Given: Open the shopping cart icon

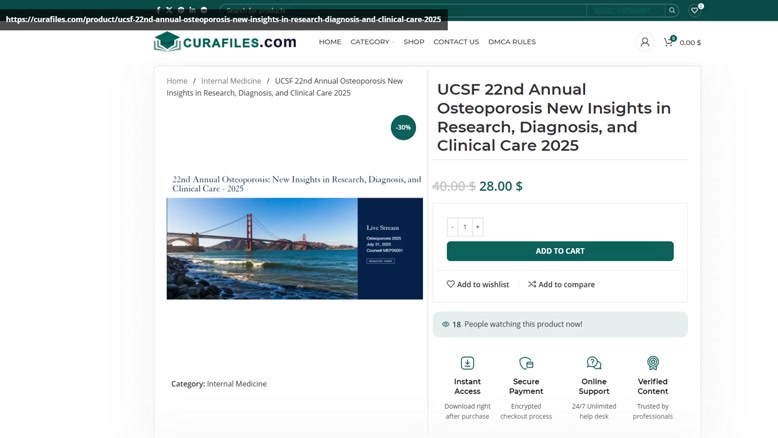Looking at the screenshot, I should click(668, 42).
